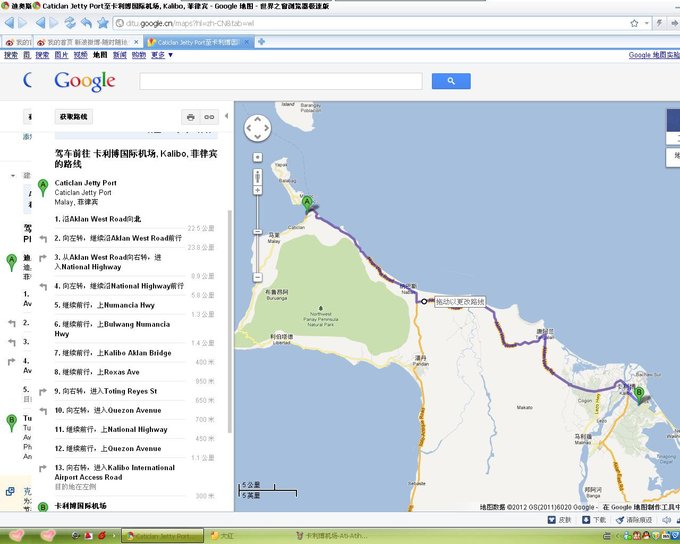Zoom out the map with minus button
680x544 pixels.
(258, 277)
